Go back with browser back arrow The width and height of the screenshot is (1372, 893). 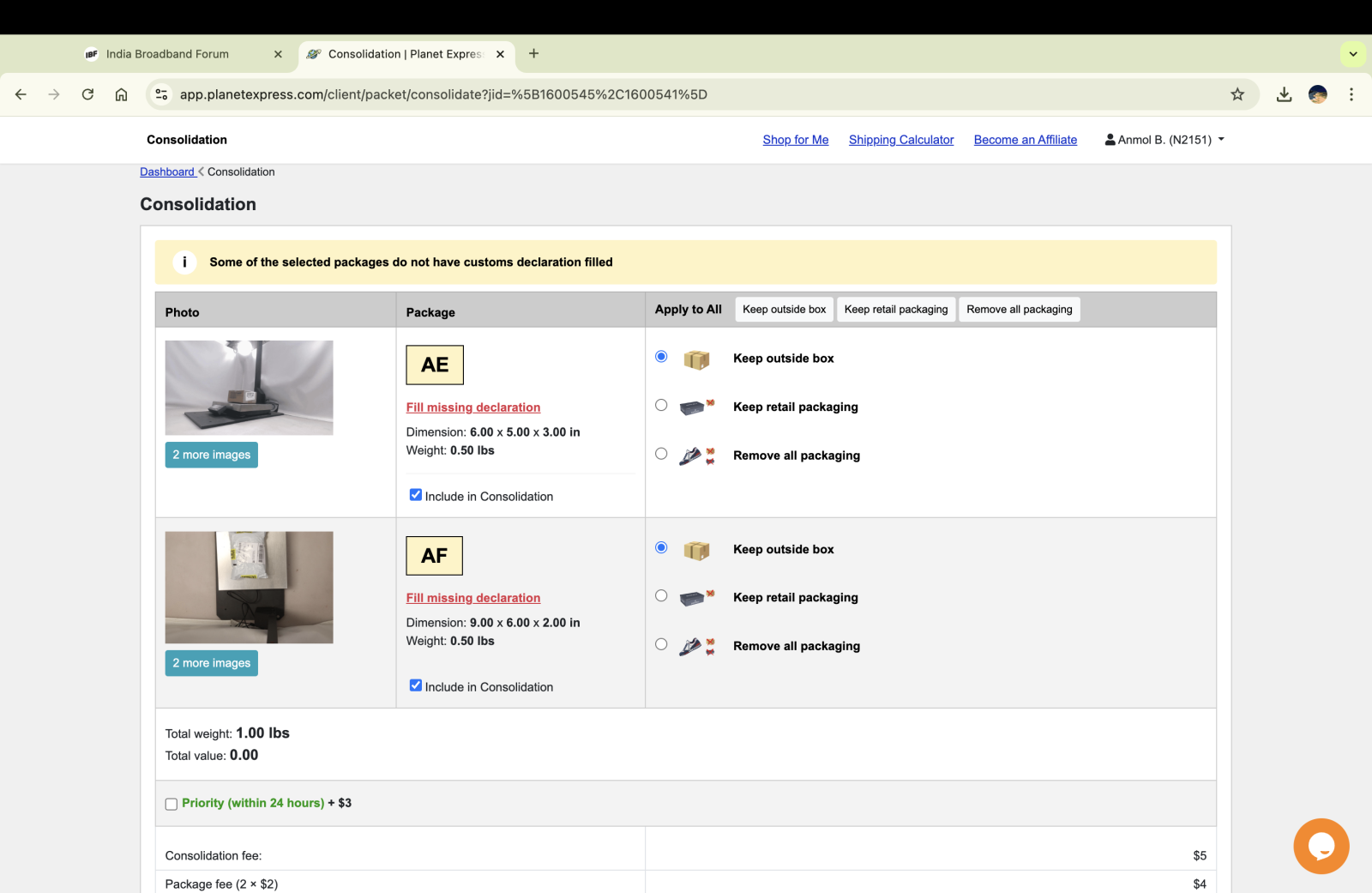(x=21, y=94)
